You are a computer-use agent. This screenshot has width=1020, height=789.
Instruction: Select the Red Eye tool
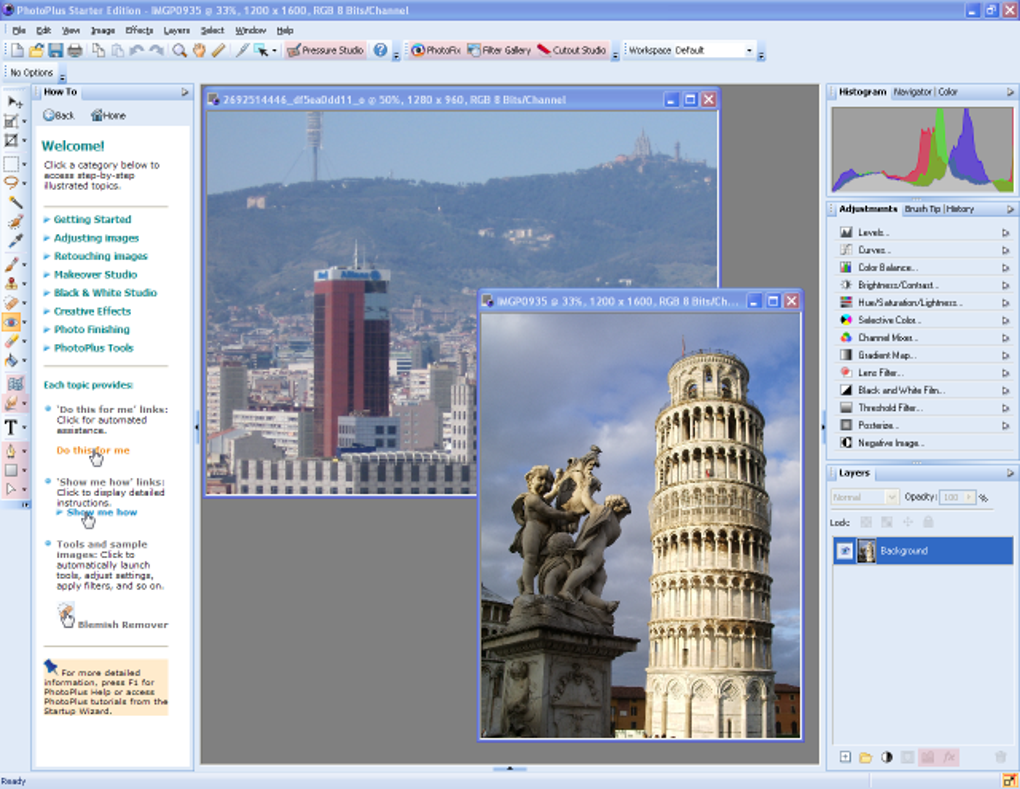coord(12,322)
